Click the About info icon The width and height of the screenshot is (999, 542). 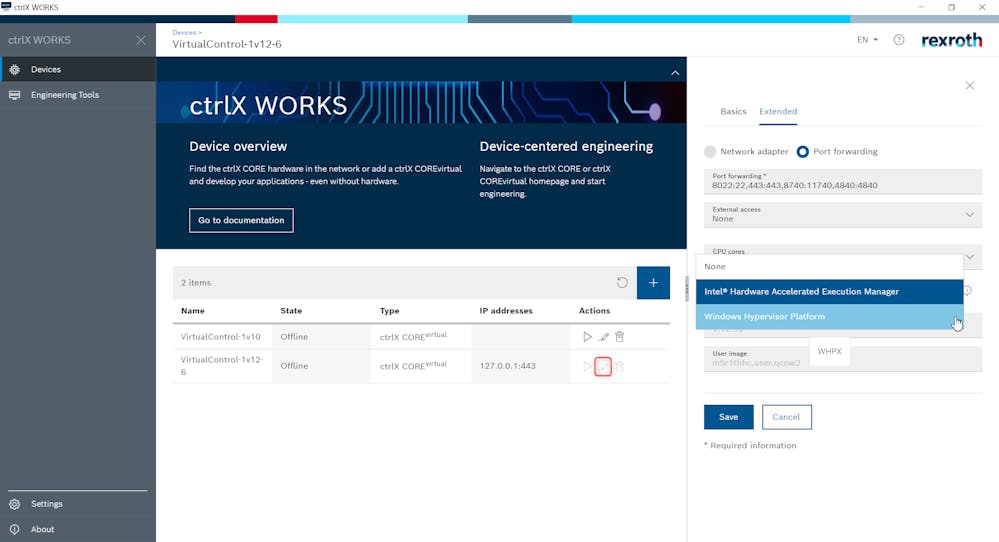coord(15,529)
